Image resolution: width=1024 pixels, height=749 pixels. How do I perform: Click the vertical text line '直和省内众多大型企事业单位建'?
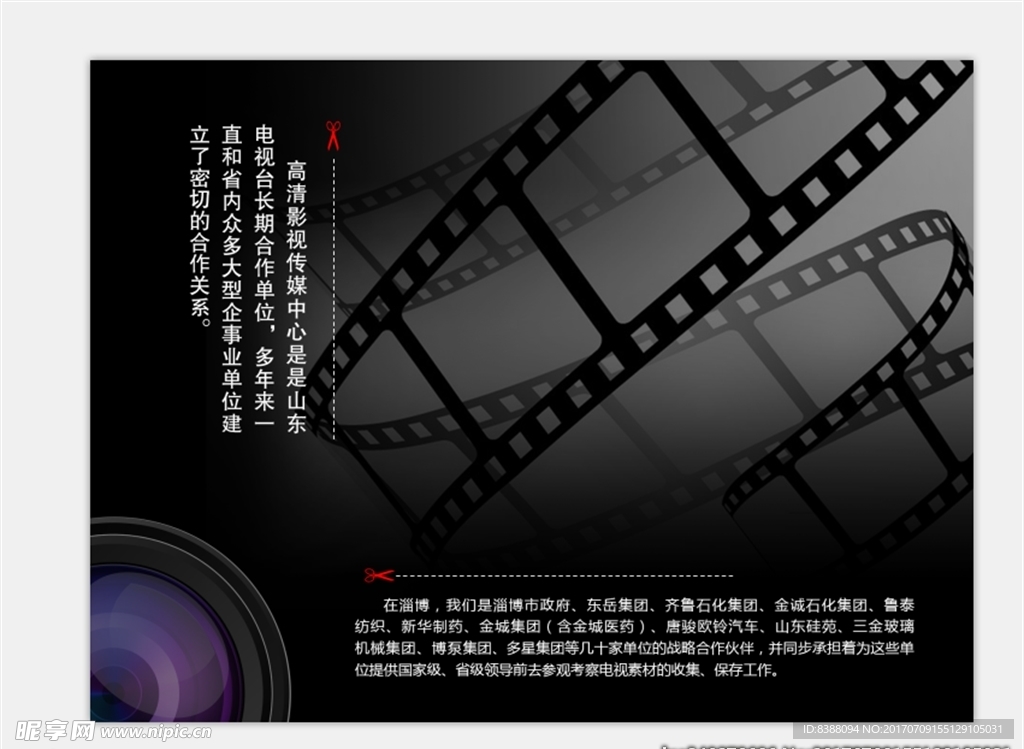[x=232, y=279]
